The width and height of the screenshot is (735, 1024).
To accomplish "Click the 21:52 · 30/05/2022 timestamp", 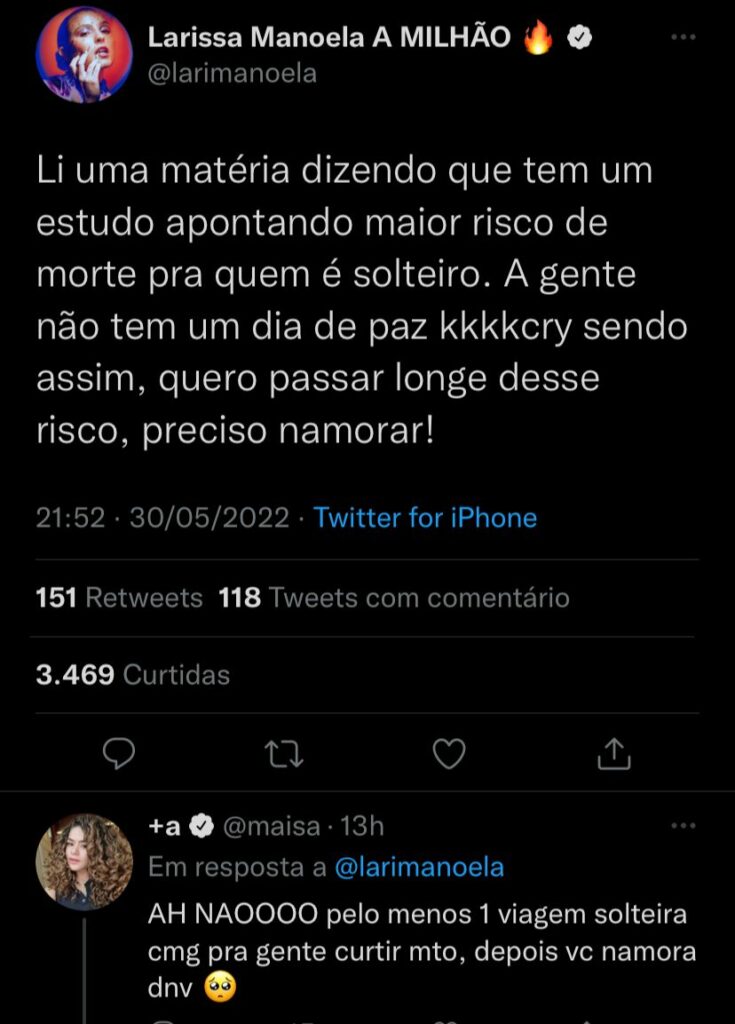I will pyautogui.click(x=163, y=518).
